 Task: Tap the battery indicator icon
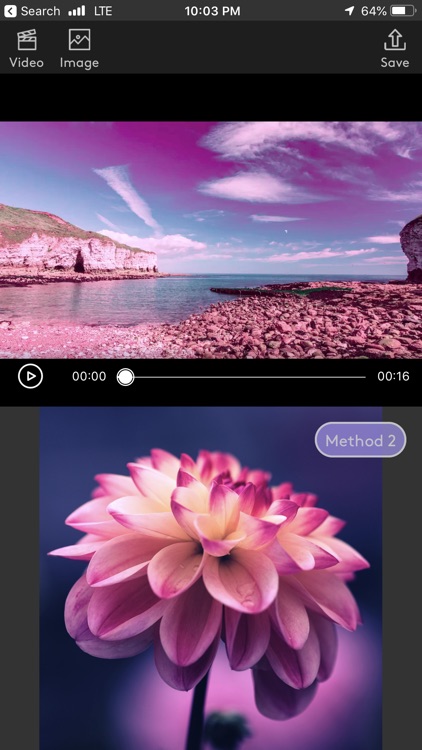[403, 11]
